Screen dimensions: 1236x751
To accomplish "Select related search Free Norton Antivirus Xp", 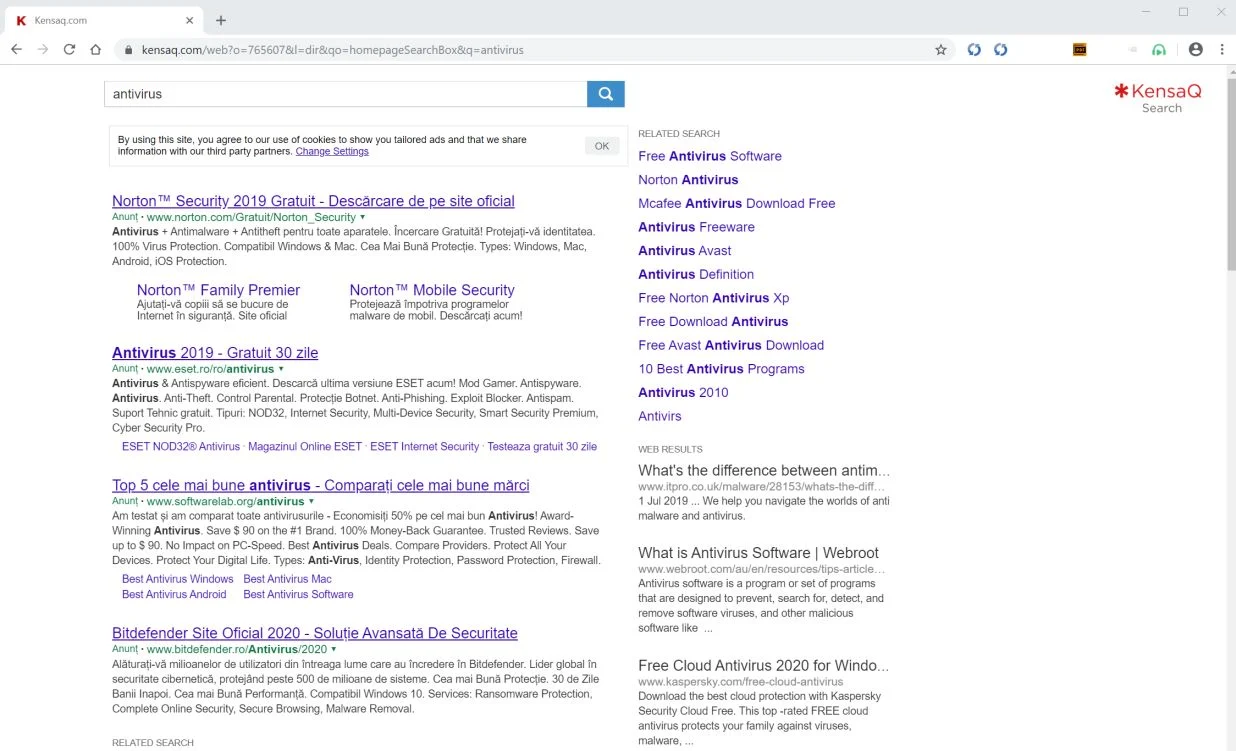I will point(714,298).
